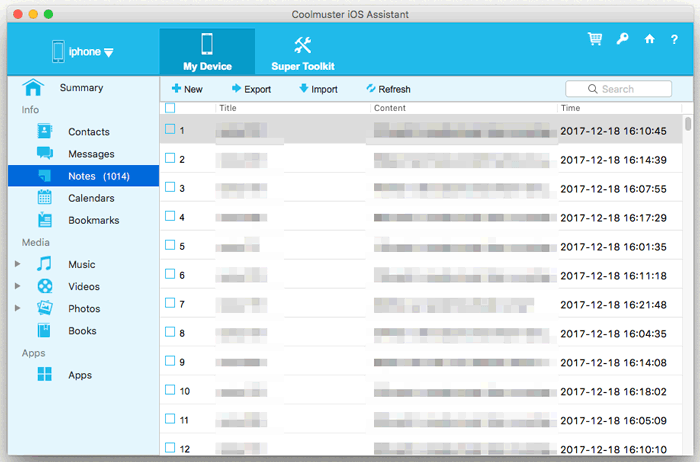
Task: Expand the Photos category triangle
Action: [17, 308]
